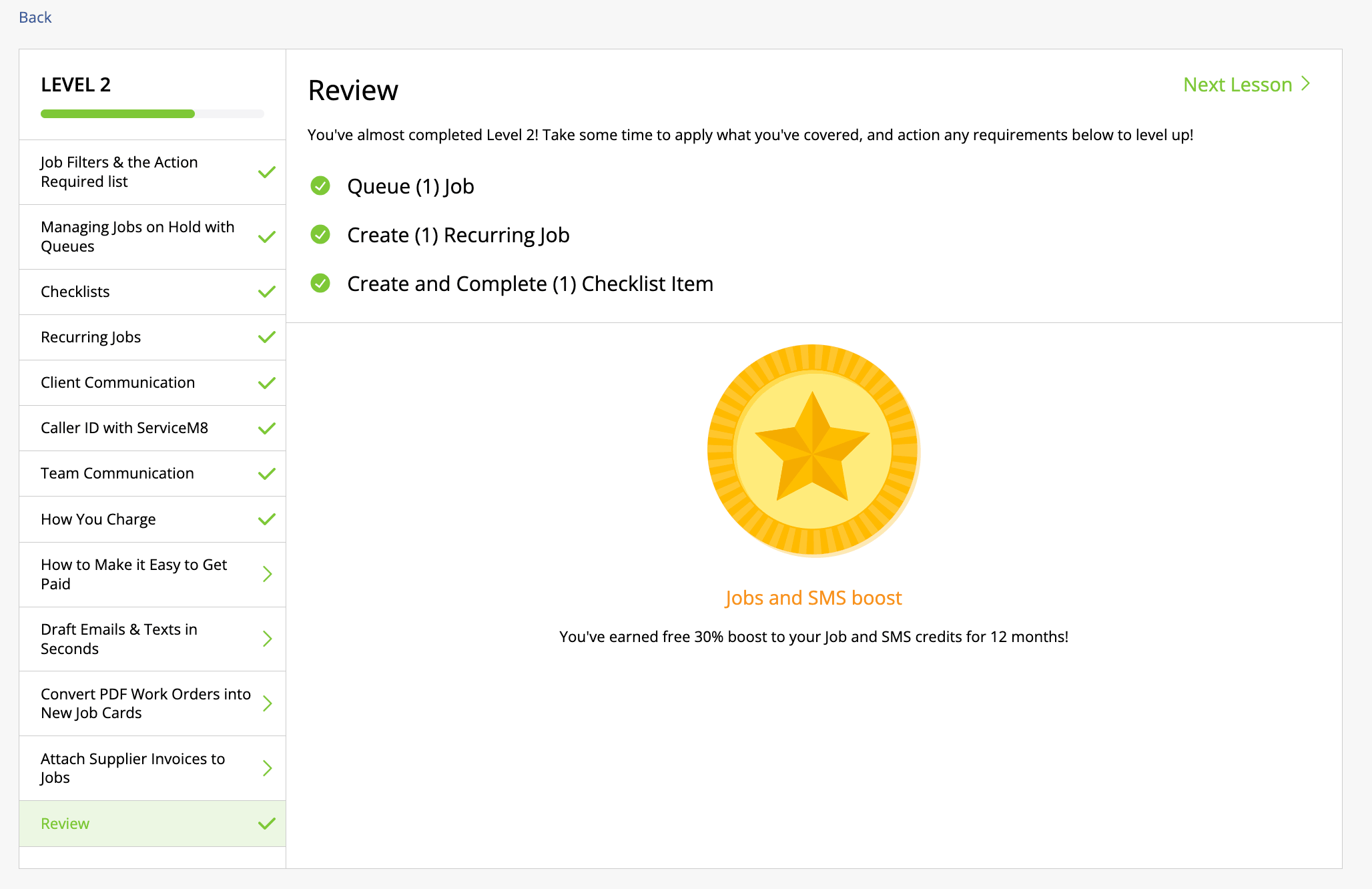The width and height of the screenshot is (1372, 889).
Task: Click check circle for Checklist Item requirement
Action: 320,283
